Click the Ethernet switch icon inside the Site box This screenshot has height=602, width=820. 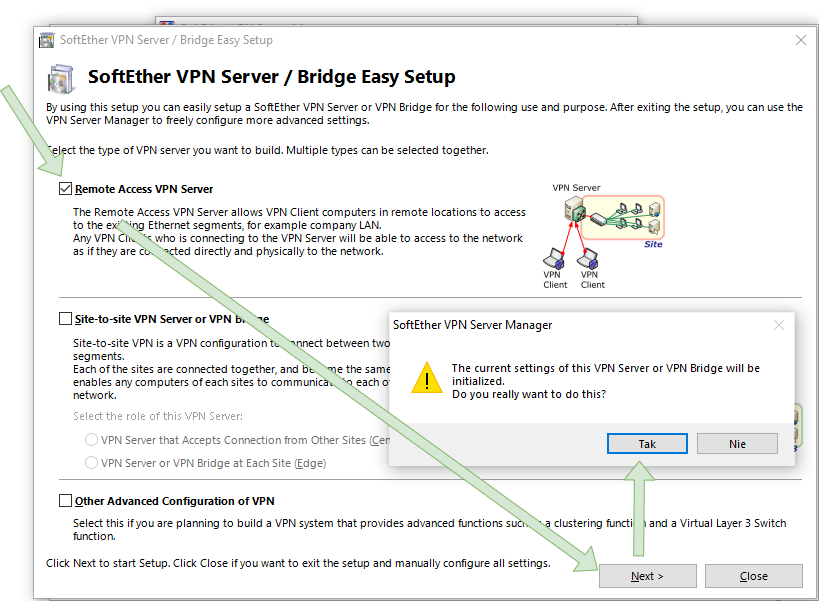[x=597, y=219]
